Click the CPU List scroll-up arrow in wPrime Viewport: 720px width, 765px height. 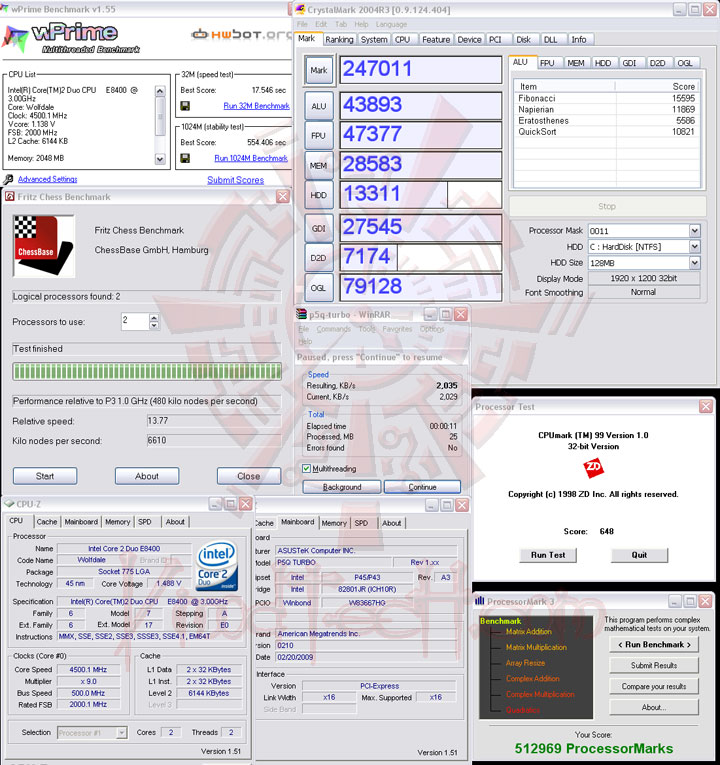pyautogui.click(x=160, y=91)
